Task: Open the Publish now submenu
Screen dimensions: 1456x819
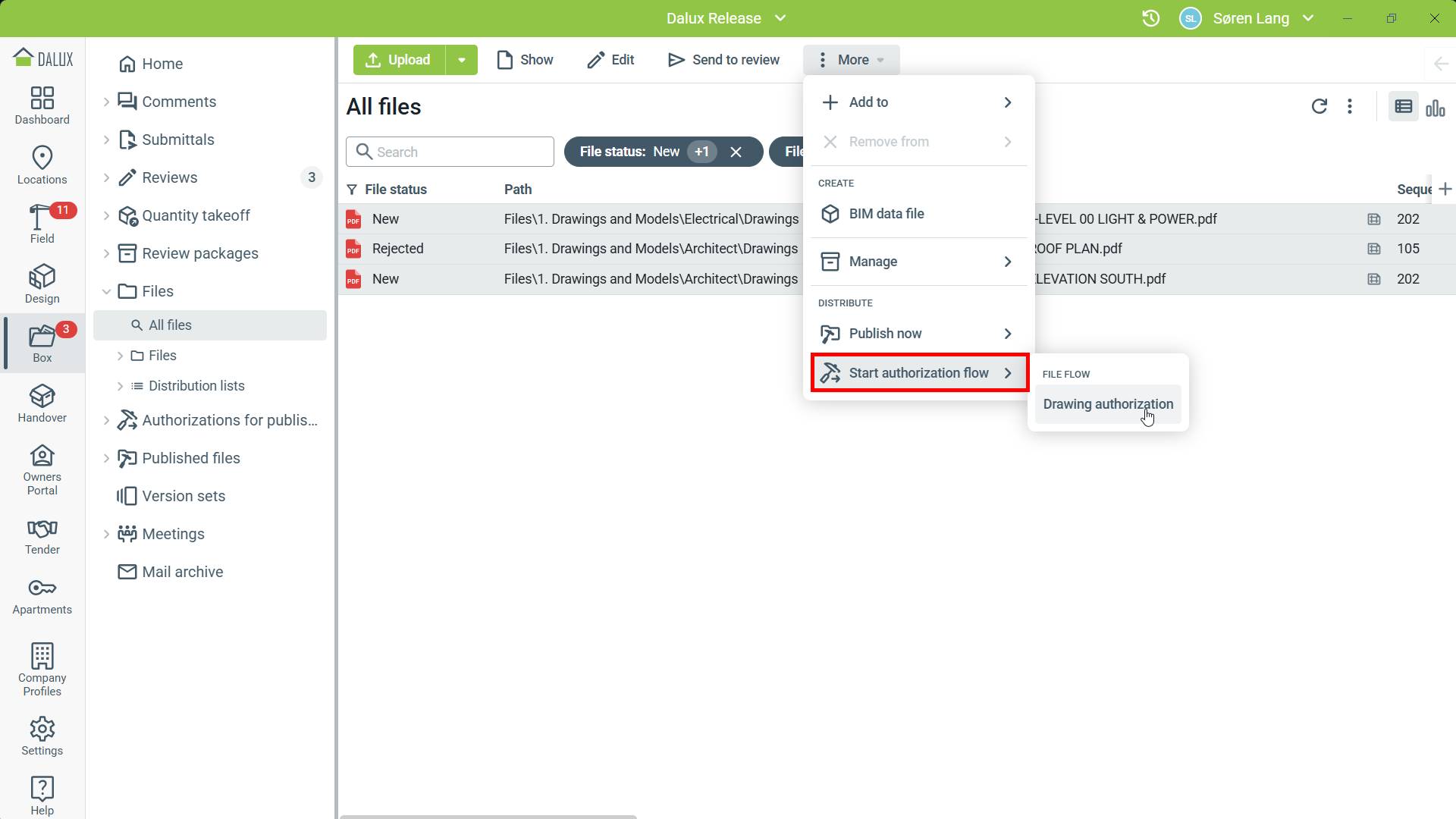Action: pyautogui.click(x=918, y=334)
